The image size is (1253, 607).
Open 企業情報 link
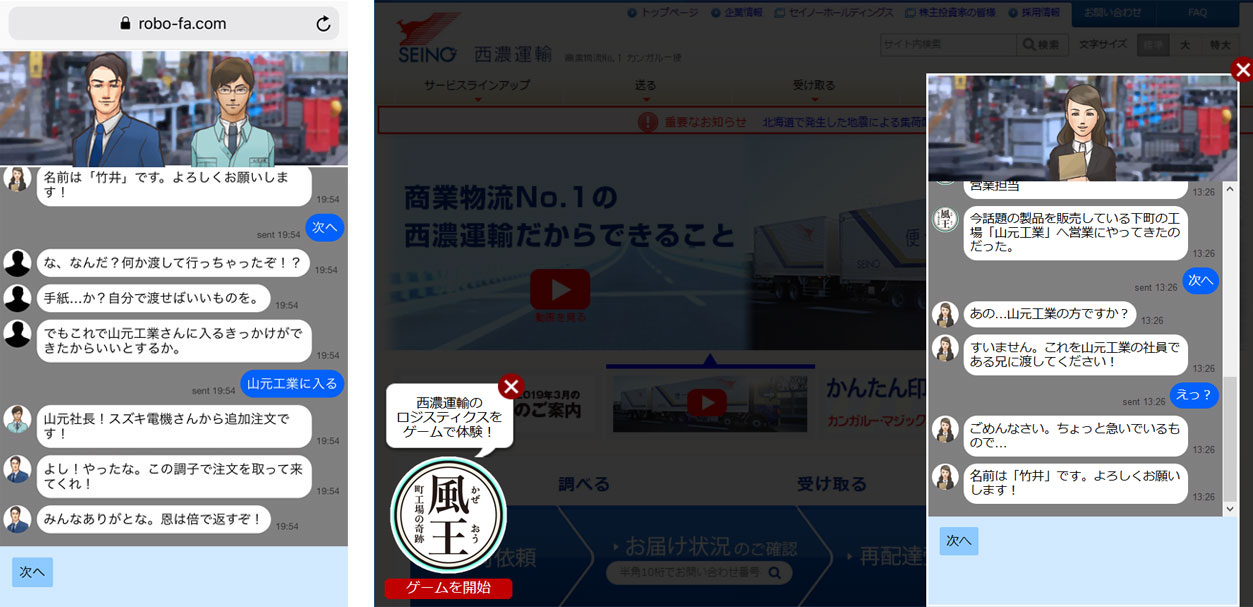coord(736,13)
